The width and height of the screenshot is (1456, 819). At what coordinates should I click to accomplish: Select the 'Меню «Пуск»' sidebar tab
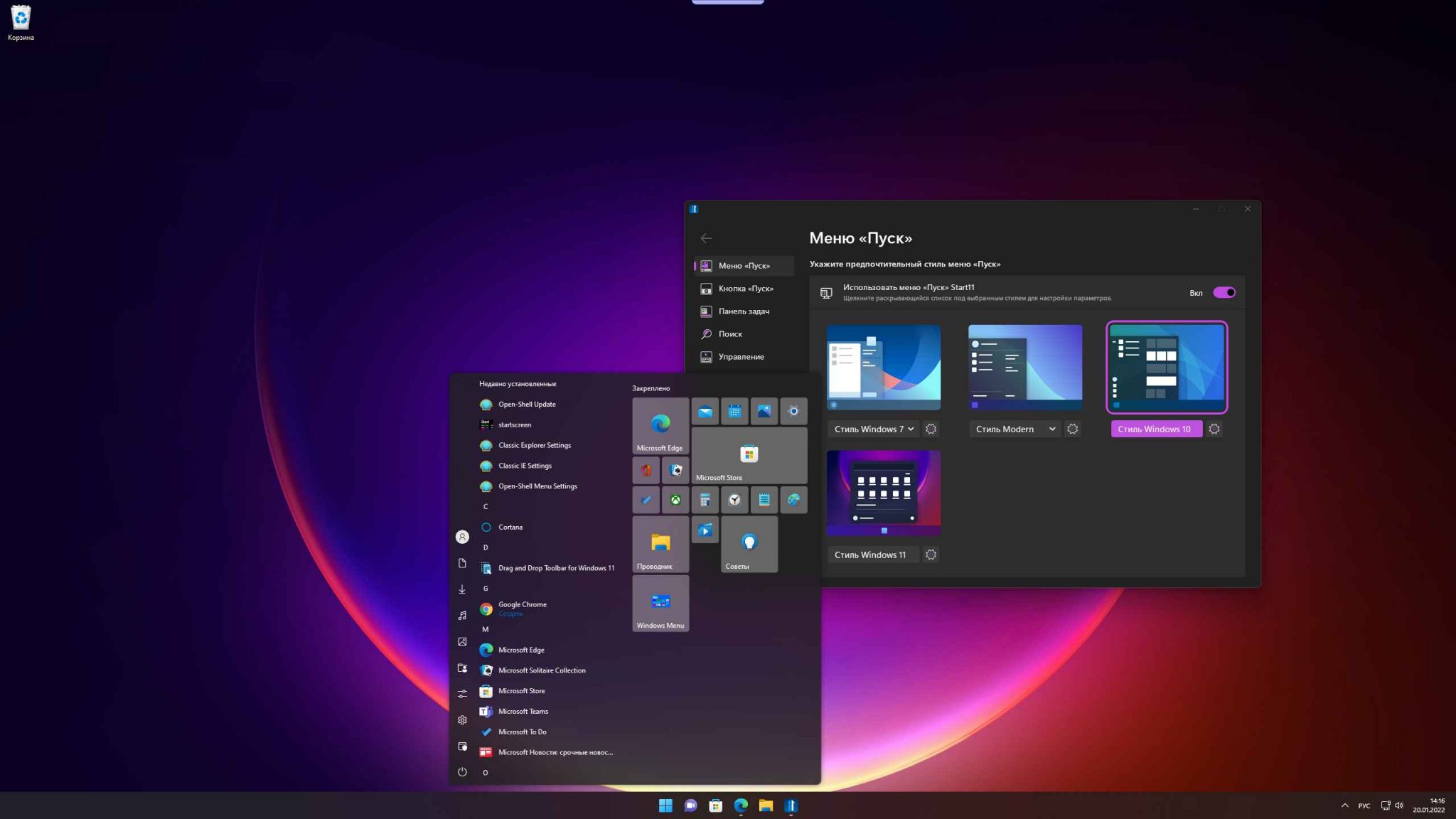pyautogui.click(x=744, y=266)
